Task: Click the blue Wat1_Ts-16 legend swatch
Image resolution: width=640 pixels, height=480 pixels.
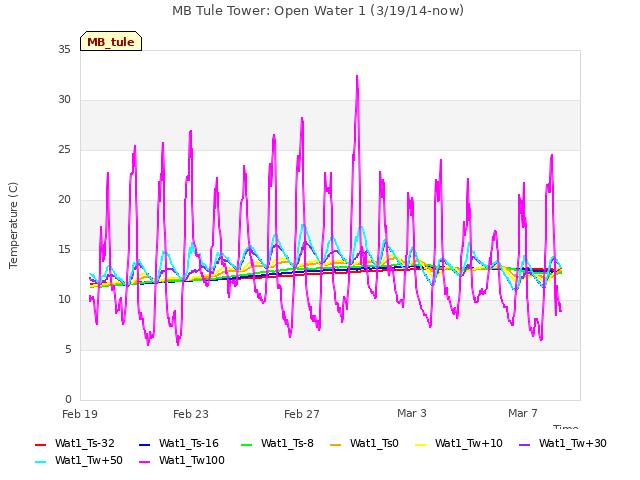Action: click(144, 444)
